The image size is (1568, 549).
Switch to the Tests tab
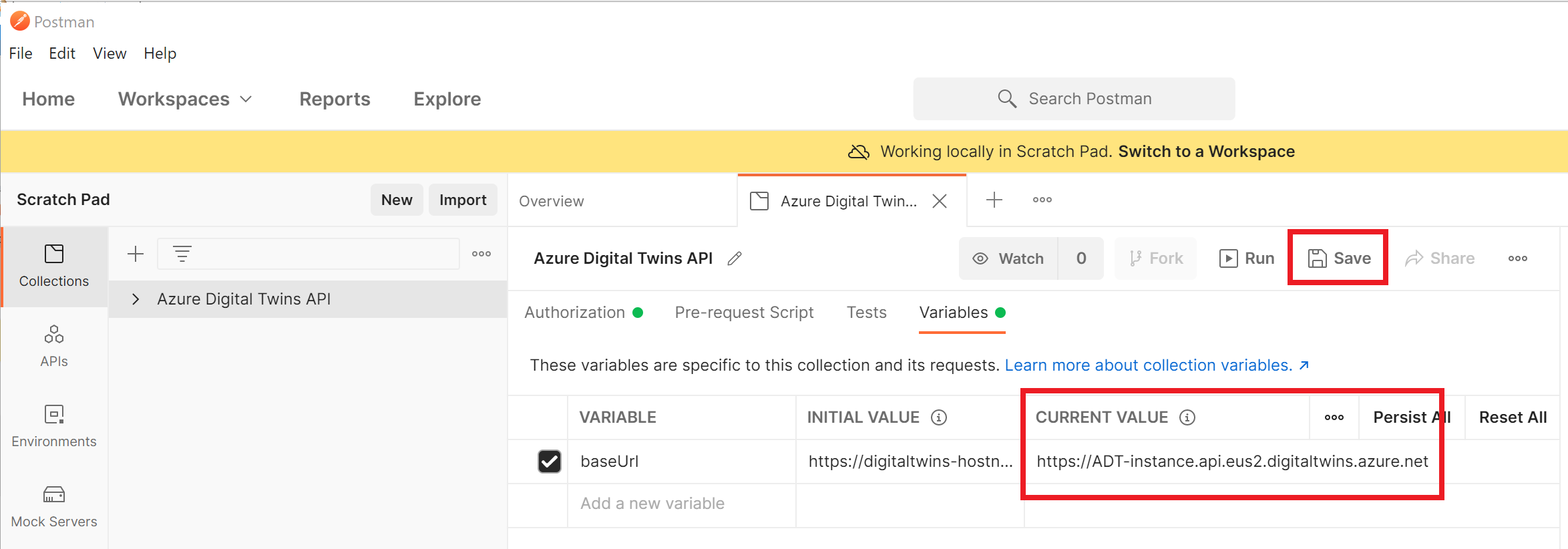pyautogui.click(x=867, y=313)
